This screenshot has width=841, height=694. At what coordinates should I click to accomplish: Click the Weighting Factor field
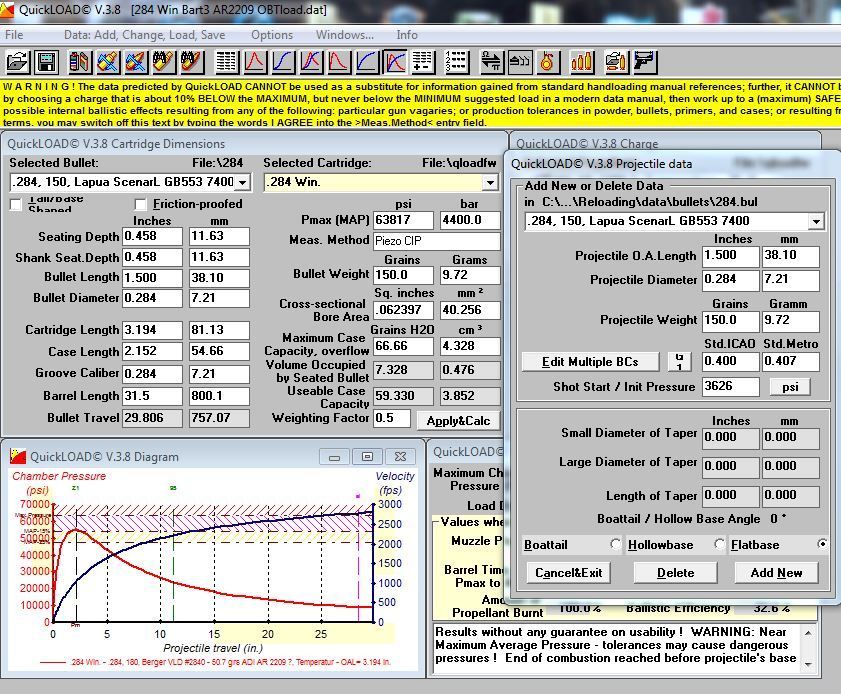click(392, 418)
